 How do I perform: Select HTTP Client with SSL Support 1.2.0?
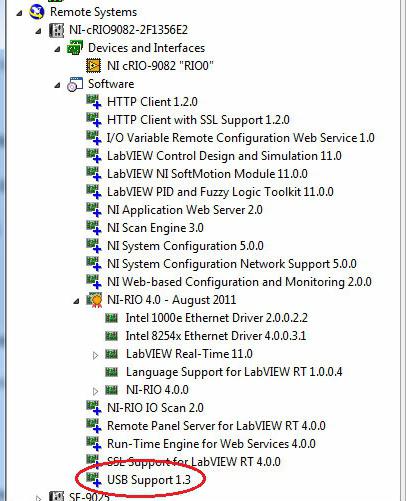pyautogui.click(x=198, y=120)
